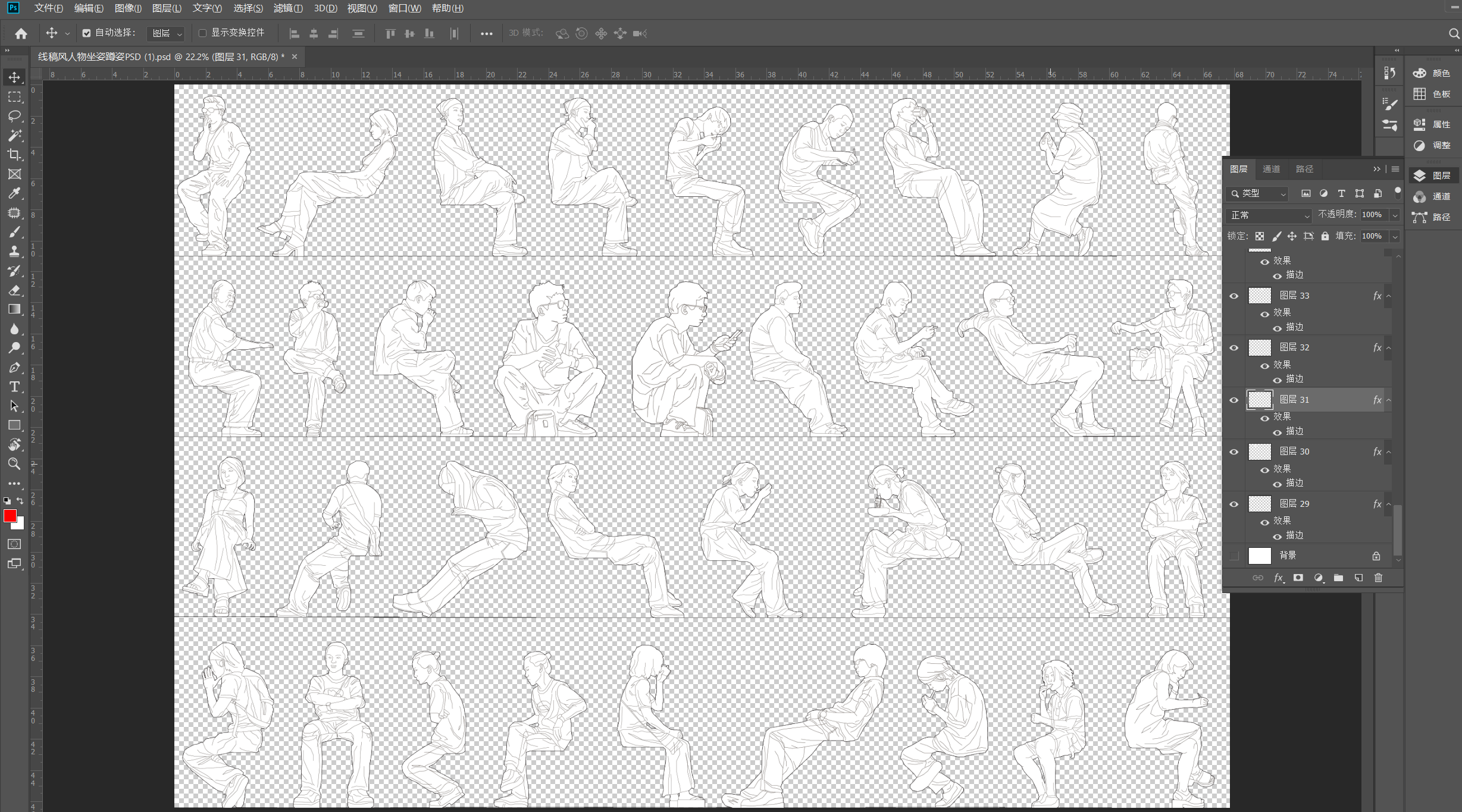
Task: Select the Hand tool
Action: click(x=14, y=445)
